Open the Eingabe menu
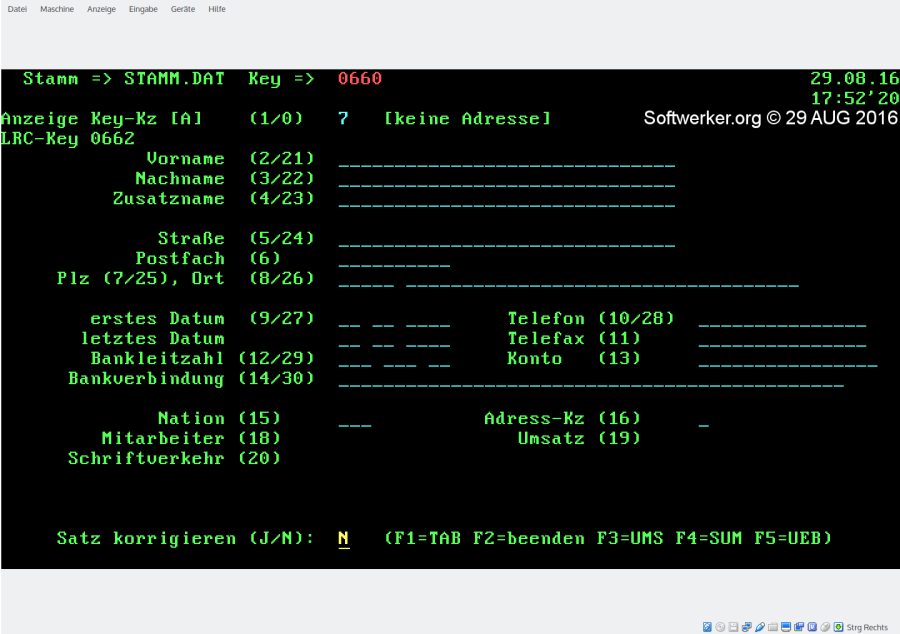 [143, 9]
